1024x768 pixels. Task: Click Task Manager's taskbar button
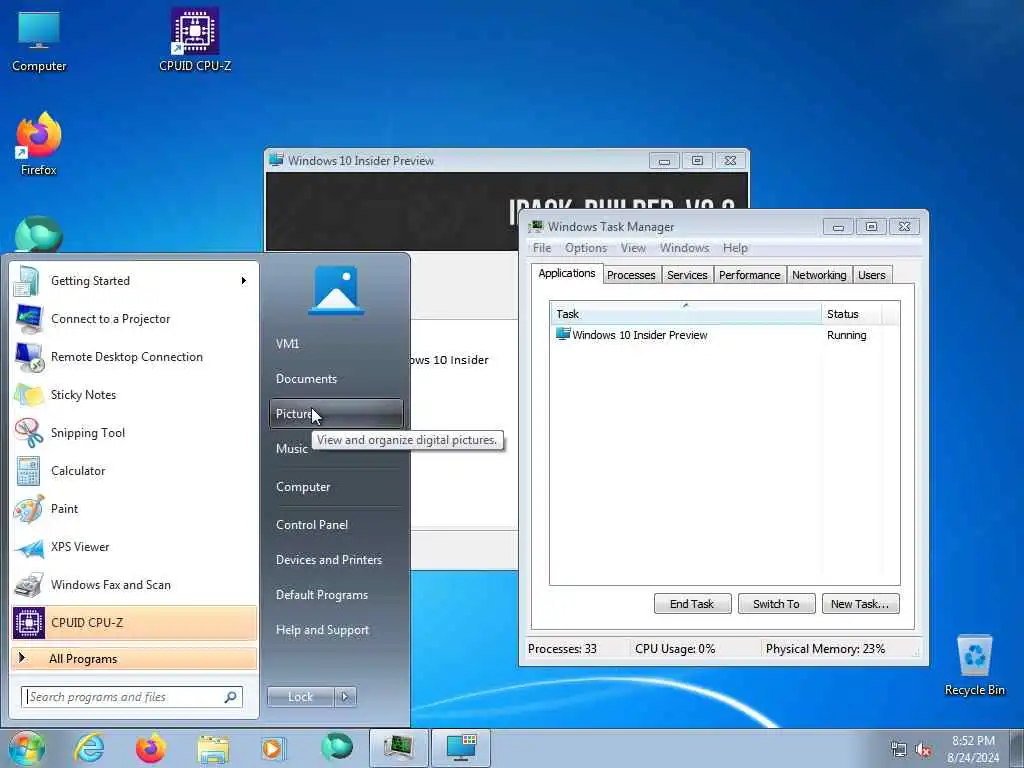coord(399,748)
